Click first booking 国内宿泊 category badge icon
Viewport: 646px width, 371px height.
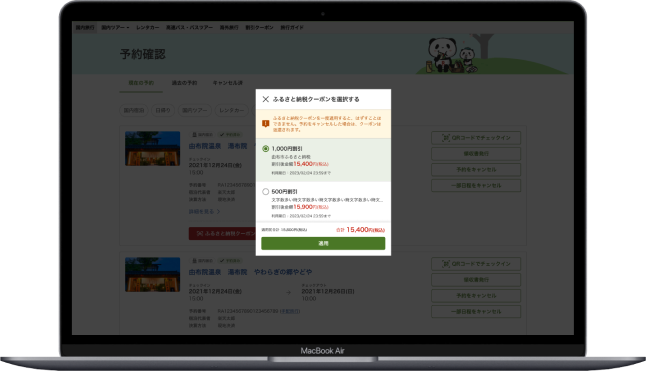[194, 135]
